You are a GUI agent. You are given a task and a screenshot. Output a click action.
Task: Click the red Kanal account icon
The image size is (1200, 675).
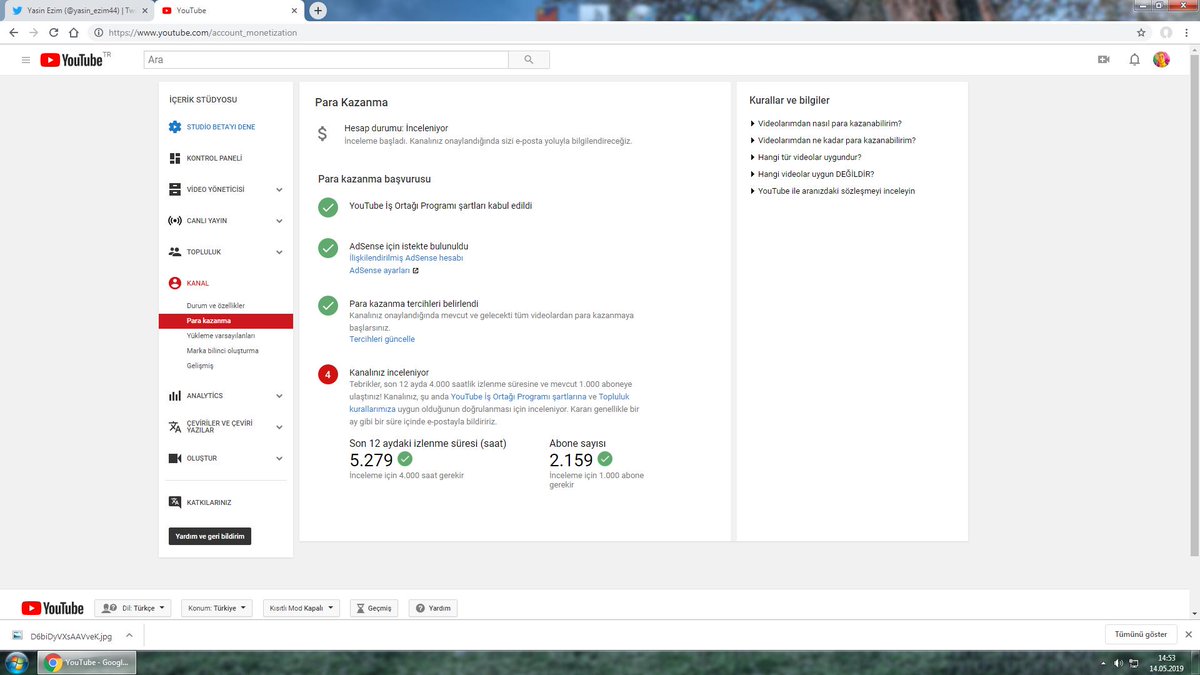(175, 283)
